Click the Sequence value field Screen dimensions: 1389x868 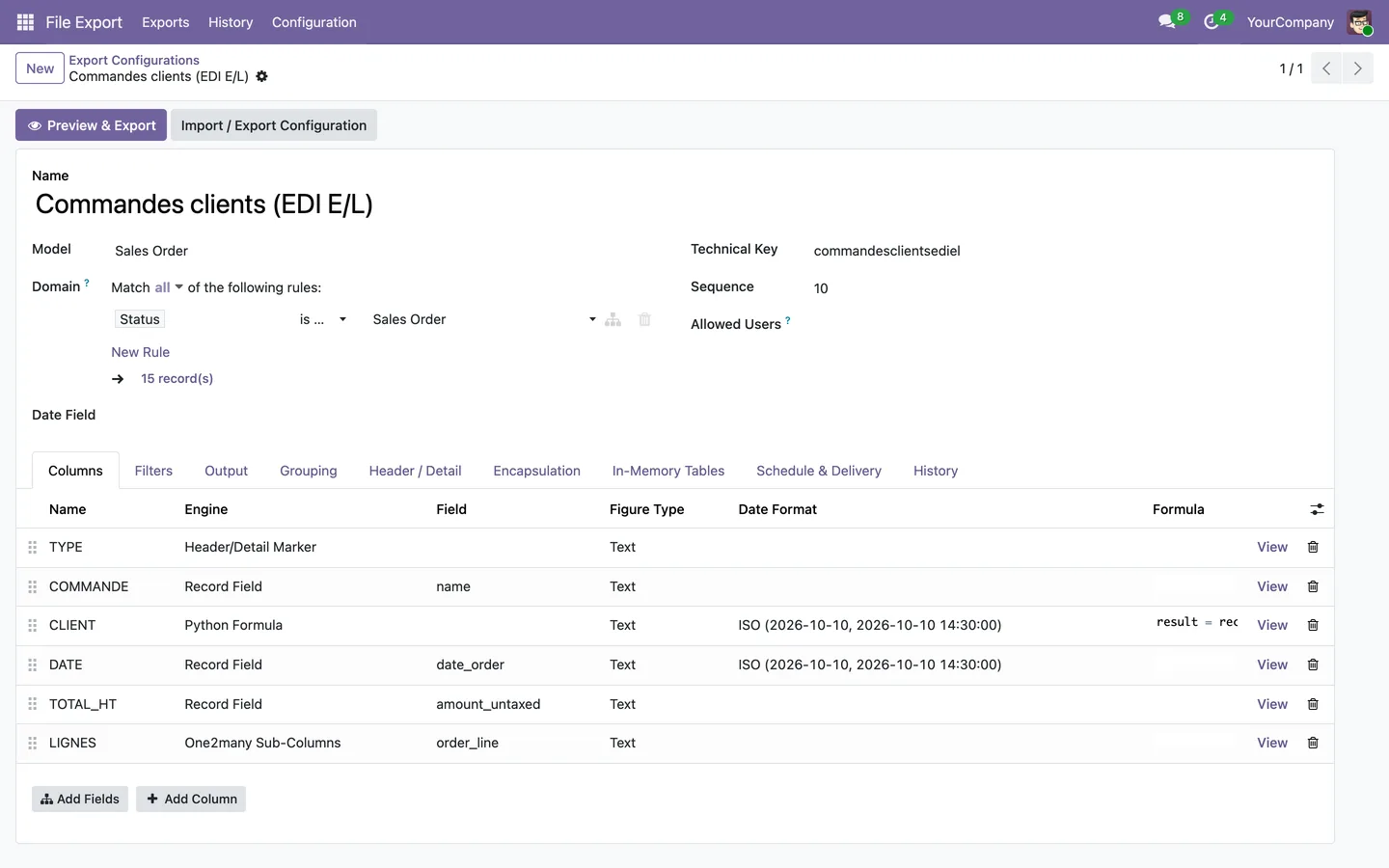point(1066,288)
